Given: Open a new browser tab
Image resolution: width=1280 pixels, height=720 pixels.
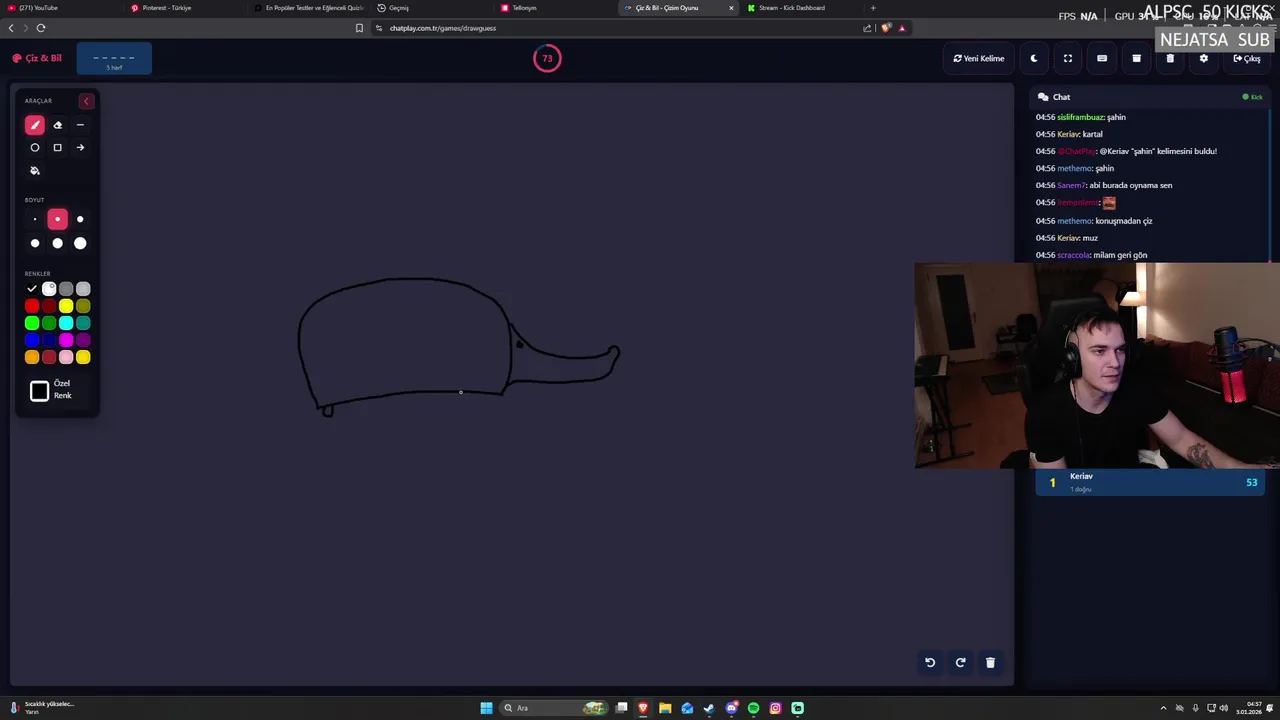Looking at the screenshot, I should 873,8.
